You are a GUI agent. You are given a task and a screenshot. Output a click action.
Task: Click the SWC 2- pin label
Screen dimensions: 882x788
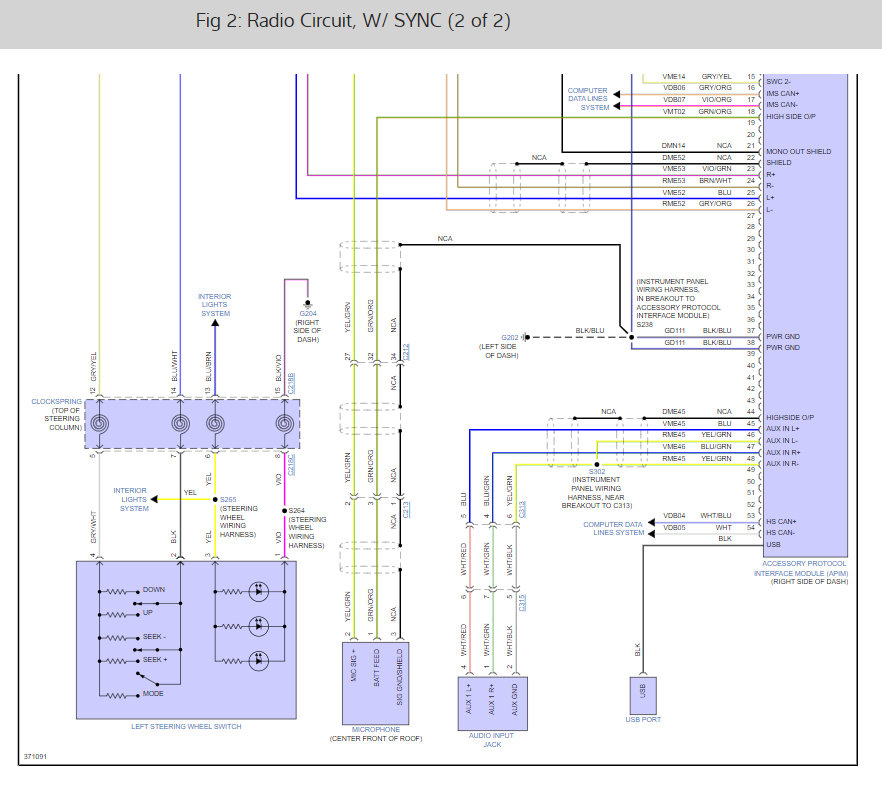tap(778, 82)
